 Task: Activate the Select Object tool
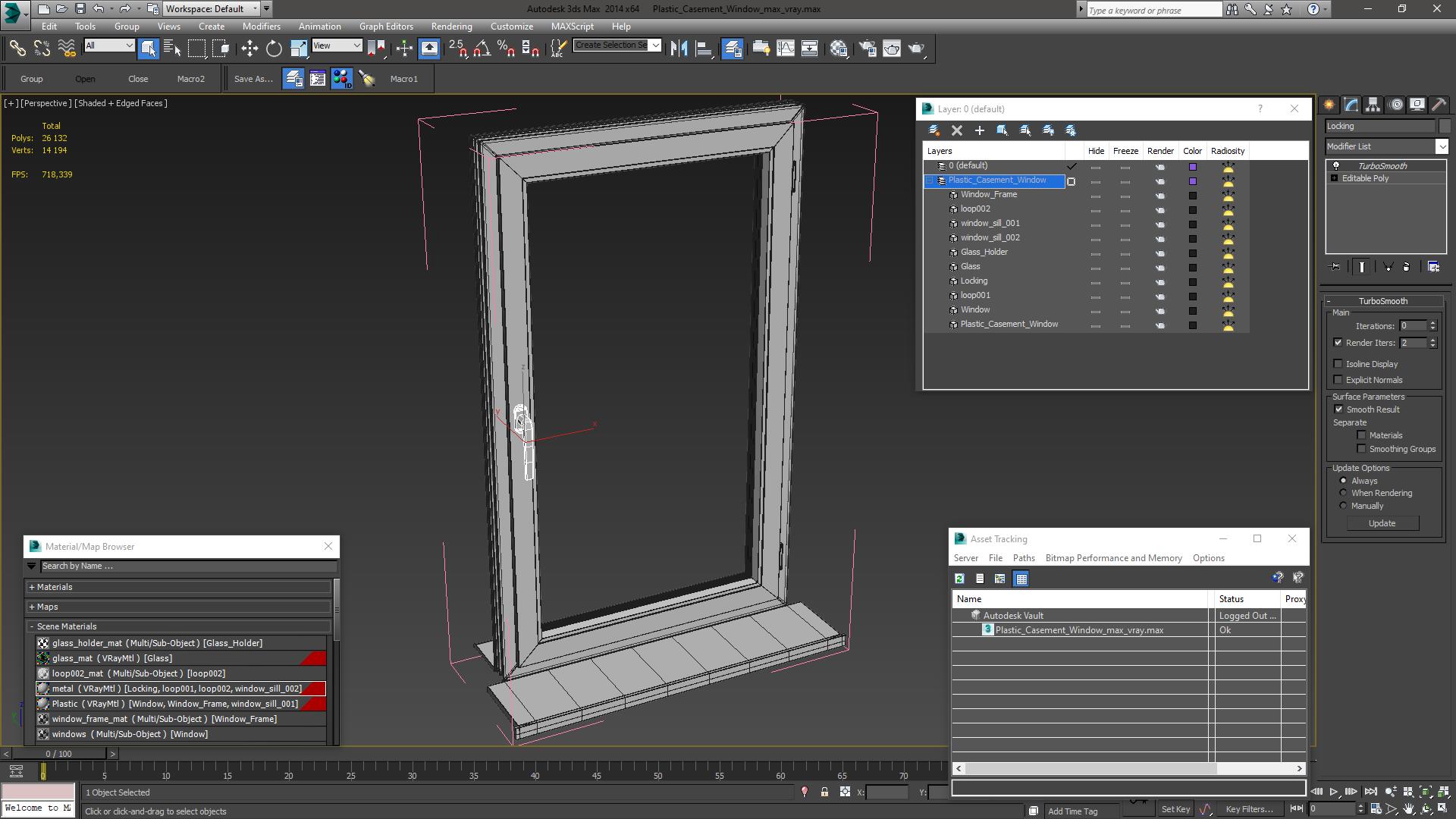(x=149, y=49)
